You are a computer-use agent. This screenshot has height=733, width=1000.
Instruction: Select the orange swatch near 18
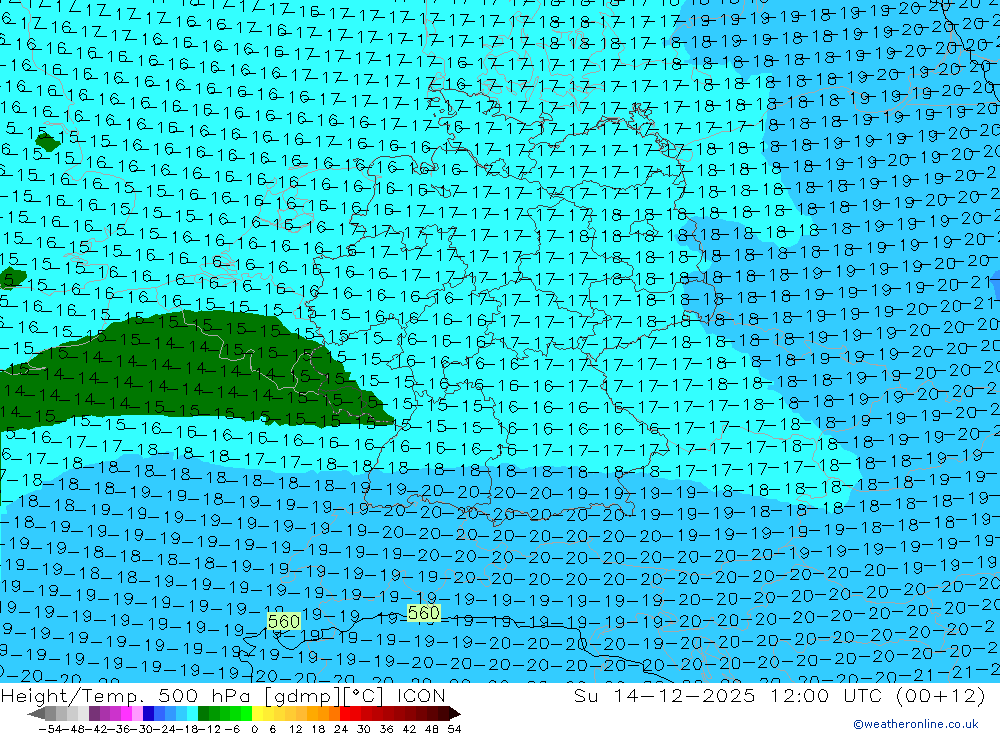point(324,714)
